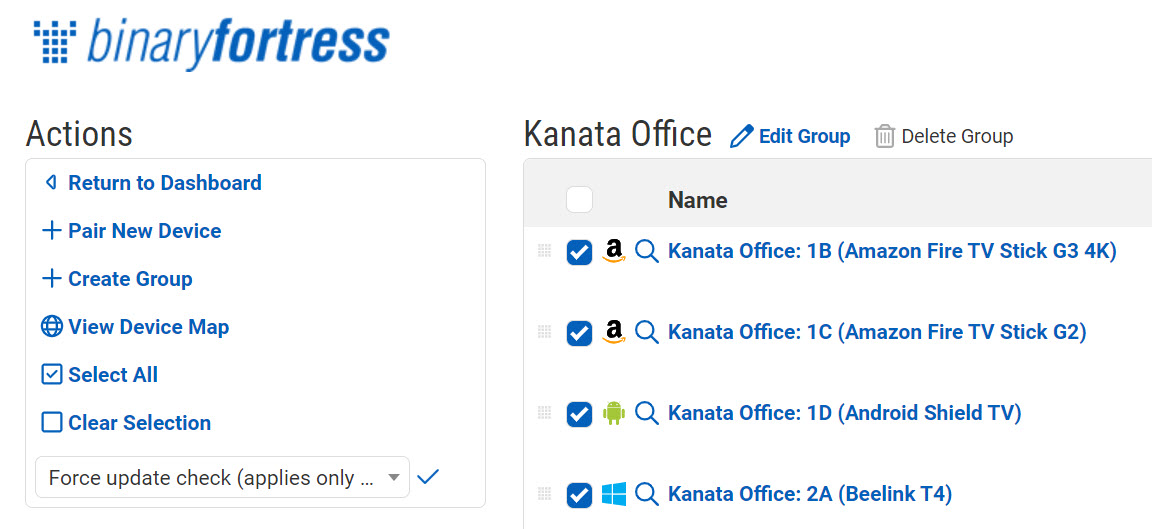
Task: Click the drag handle for the 1B device row
Action: (x=544, y=251)
